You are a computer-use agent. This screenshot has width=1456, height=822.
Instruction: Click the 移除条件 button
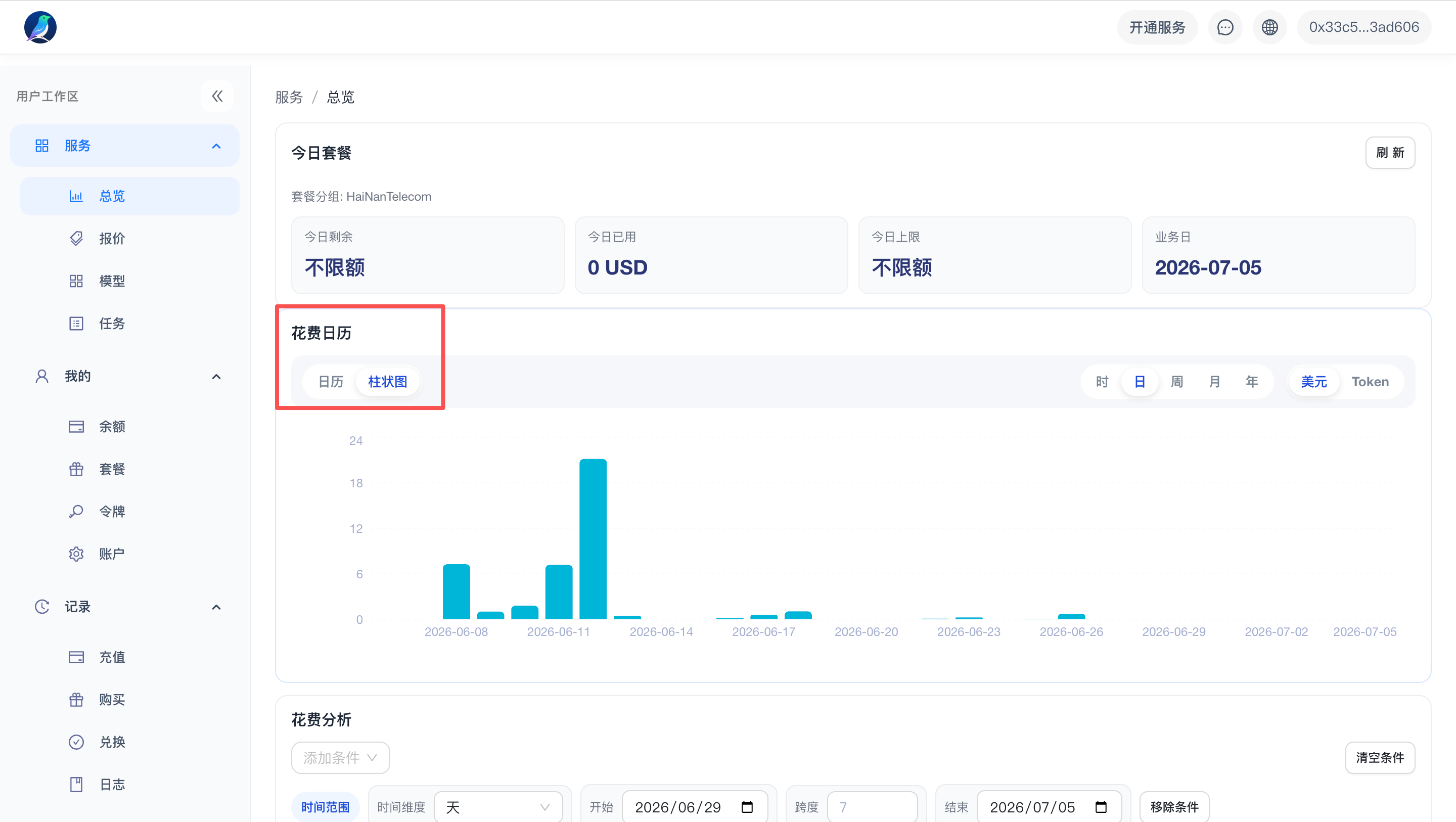pyautogui.click(x=1174, y=807)
